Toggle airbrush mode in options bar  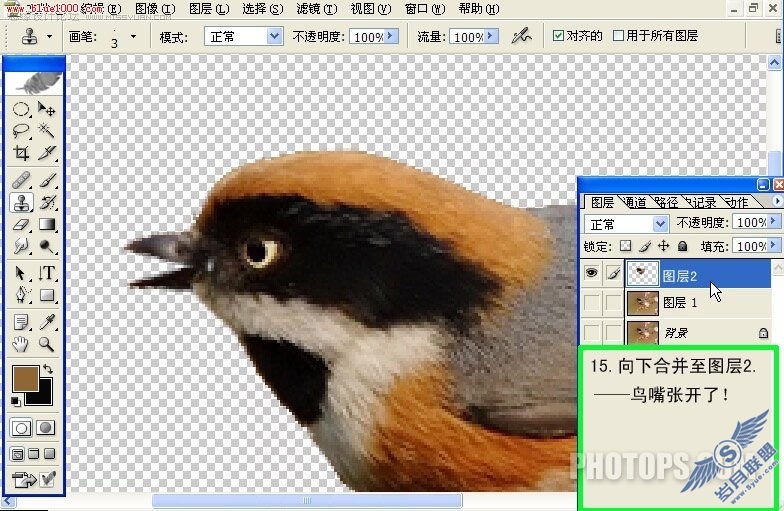521,36
